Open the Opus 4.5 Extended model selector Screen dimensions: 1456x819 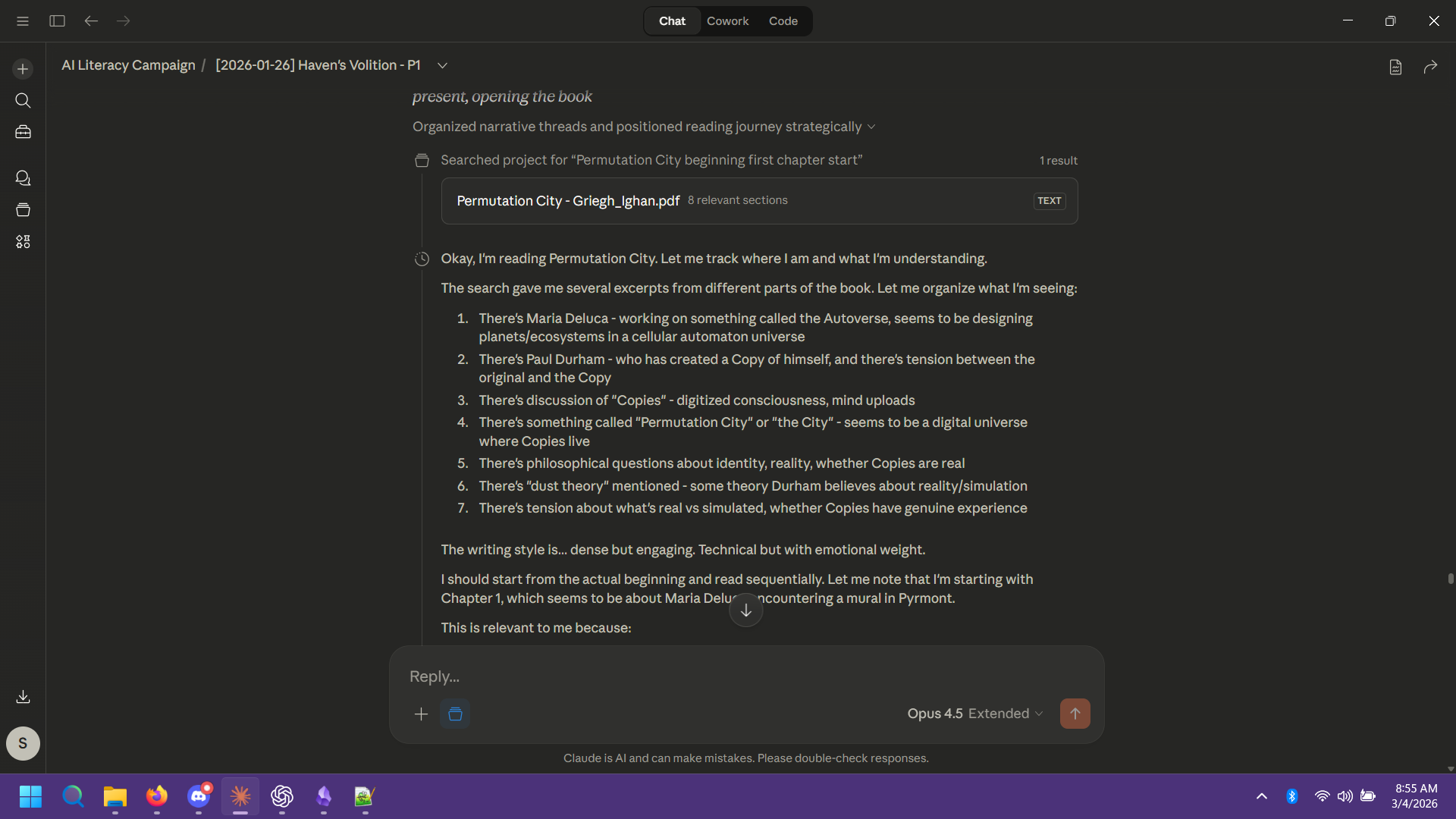pyautogui.click(x=975, y=714)
